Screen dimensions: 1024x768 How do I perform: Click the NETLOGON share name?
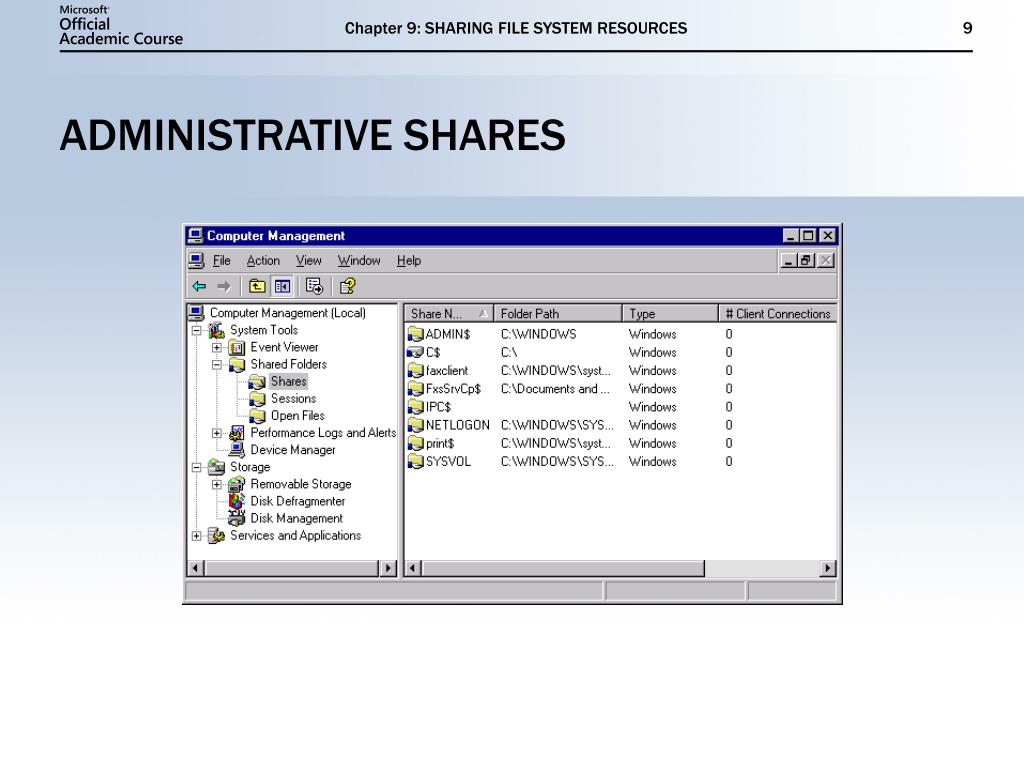457,425
